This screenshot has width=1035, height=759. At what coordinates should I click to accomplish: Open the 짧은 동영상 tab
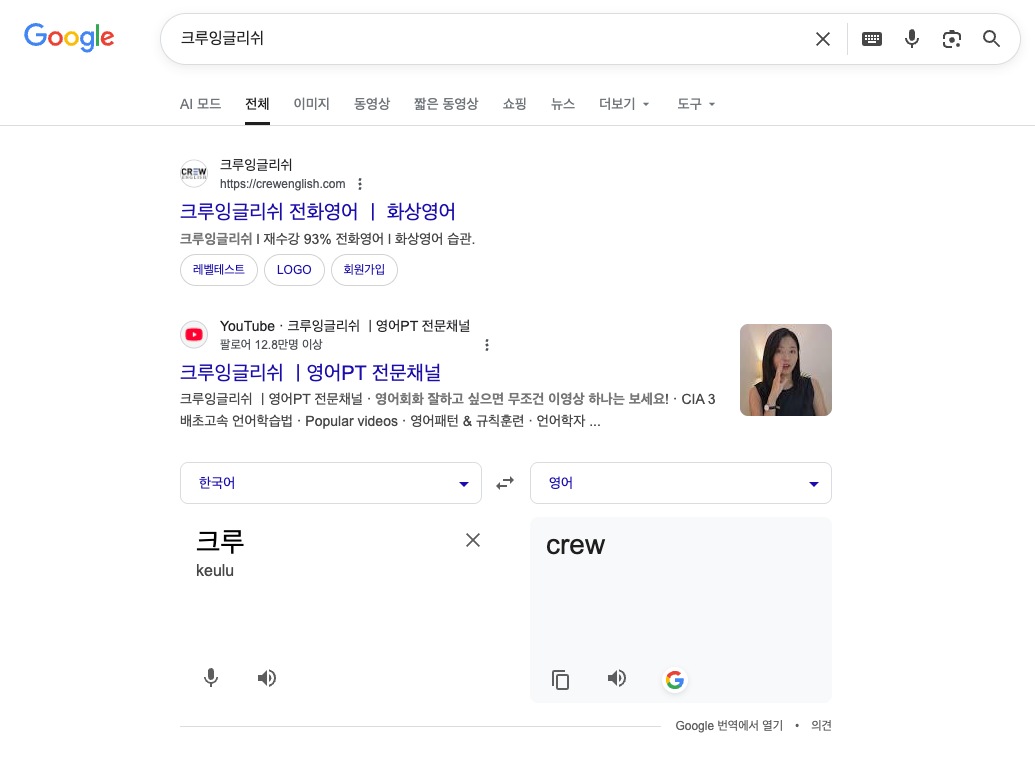(446, 104)
